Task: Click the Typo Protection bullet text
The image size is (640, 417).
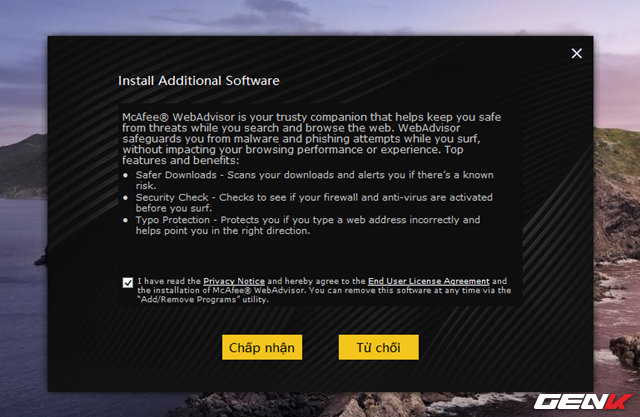Action: [x=308, y=225]
